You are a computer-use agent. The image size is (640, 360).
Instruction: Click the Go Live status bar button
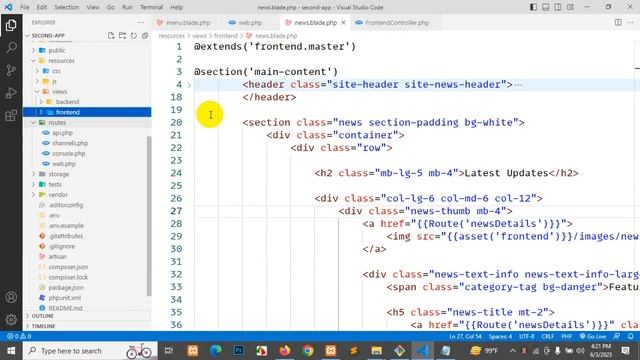[593, 336]
